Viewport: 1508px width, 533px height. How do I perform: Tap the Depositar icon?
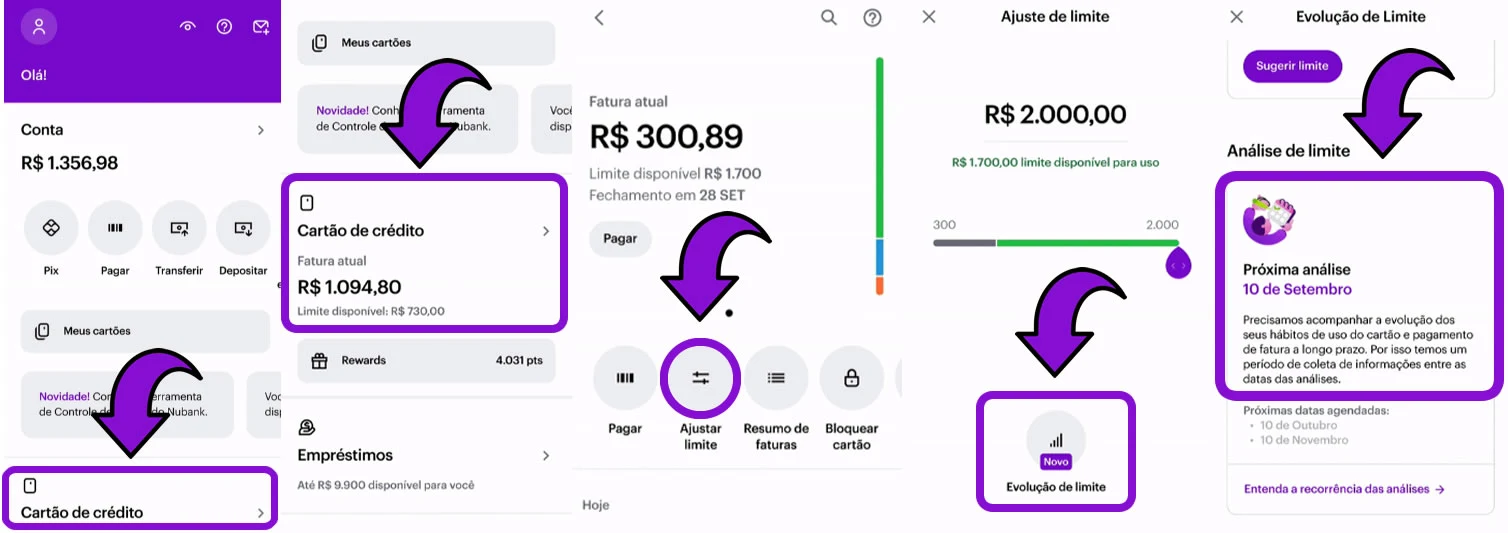click(243, 228)
